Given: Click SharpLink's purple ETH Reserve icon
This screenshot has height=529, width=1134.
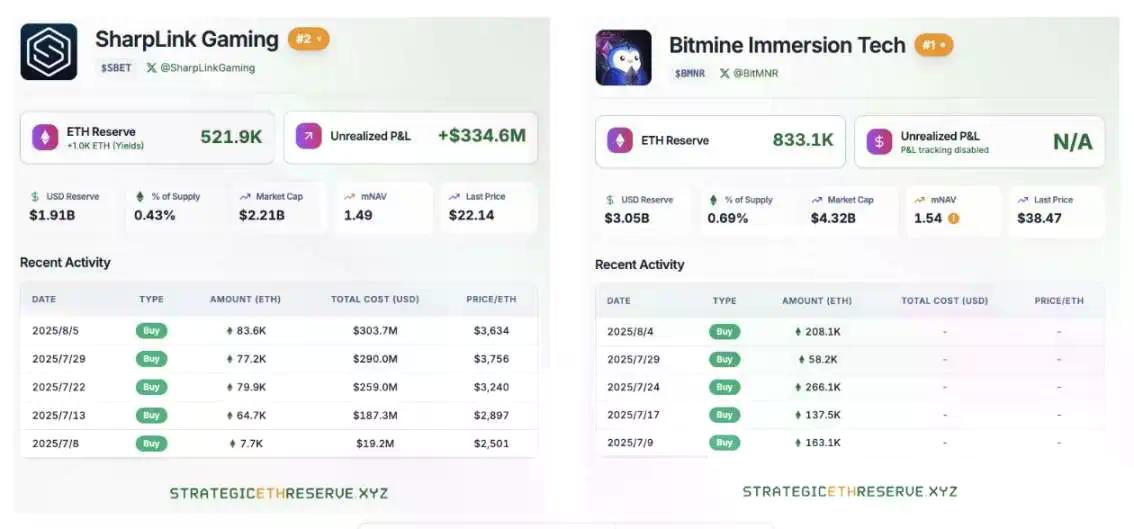Looking at the screenshot, I should click(x=46, y=137).
